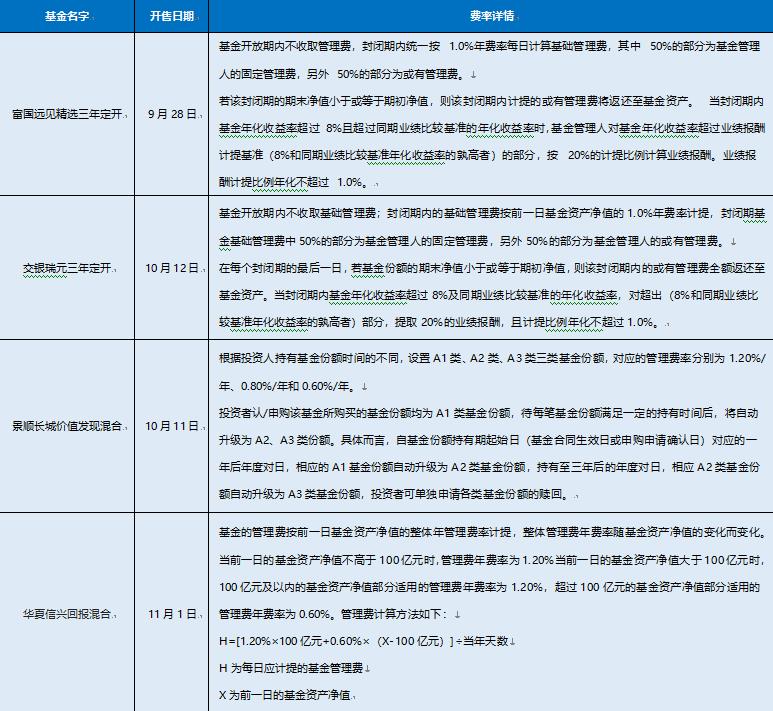This screenshot has height=711, width=773.
Task: Select the 景顺长城价值发现混合 fund name cell
Action: click(66, 426)
